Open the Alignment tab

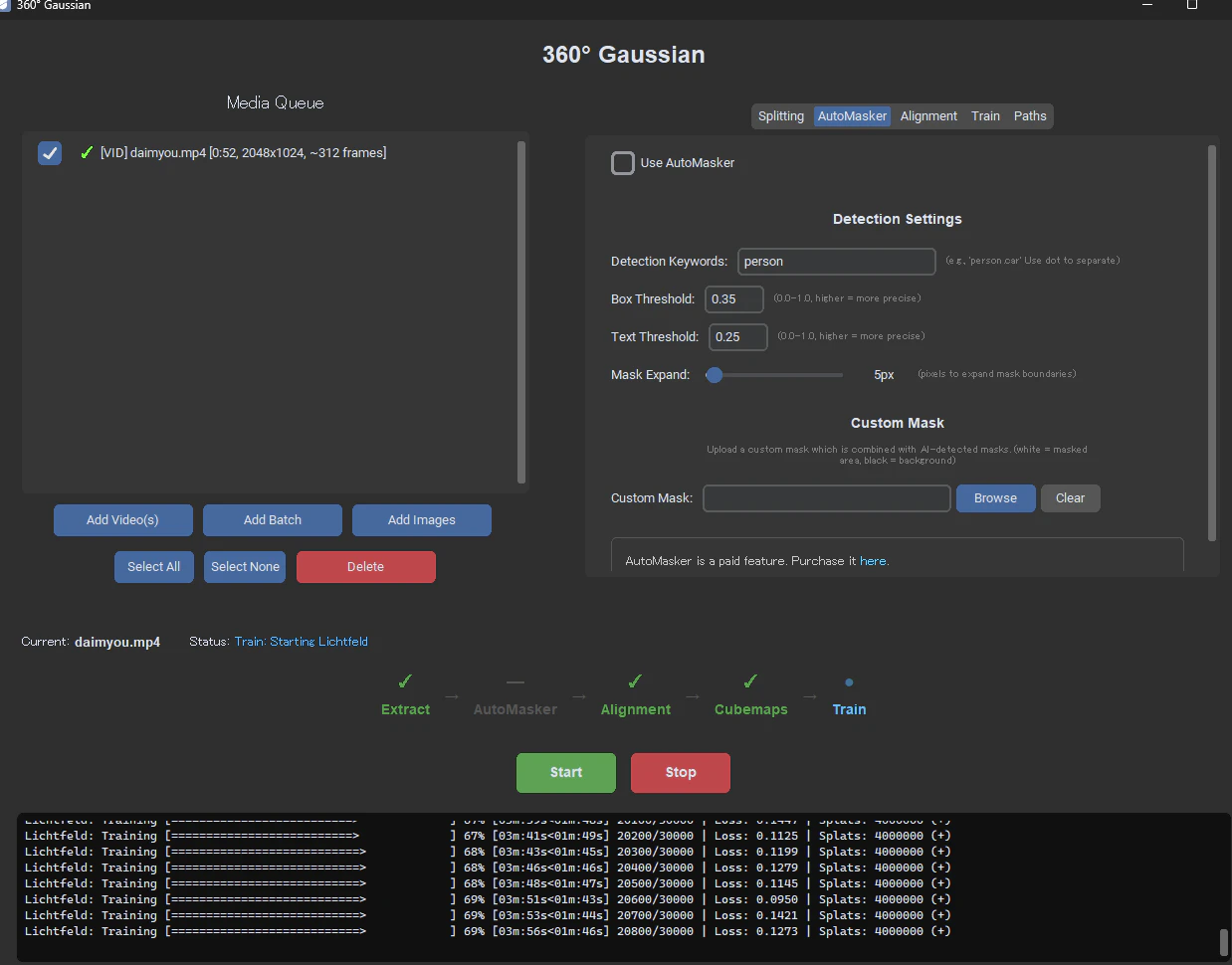pos(928,116)
